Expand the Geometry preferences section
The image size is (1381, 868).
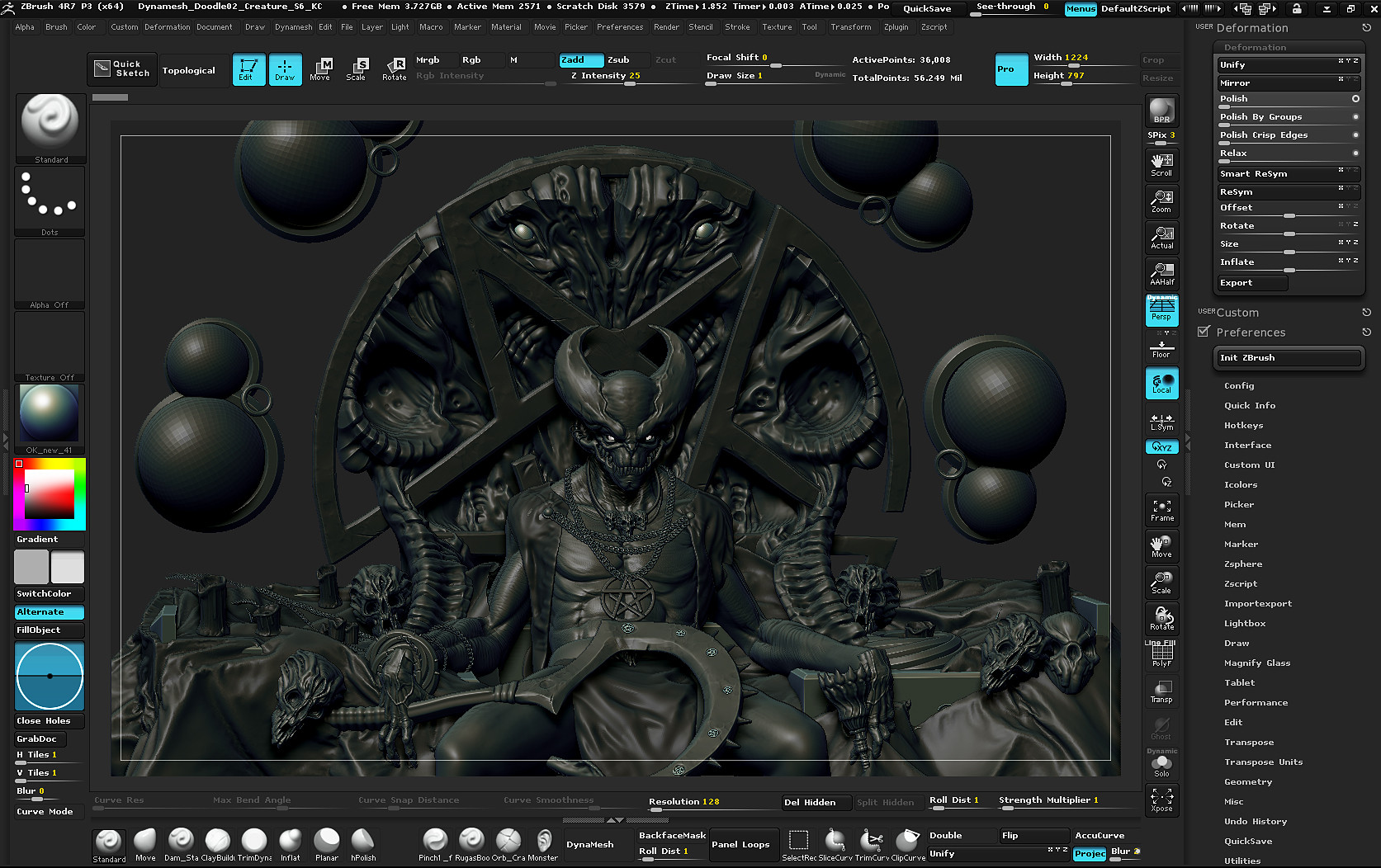[x=1248, y=782]
